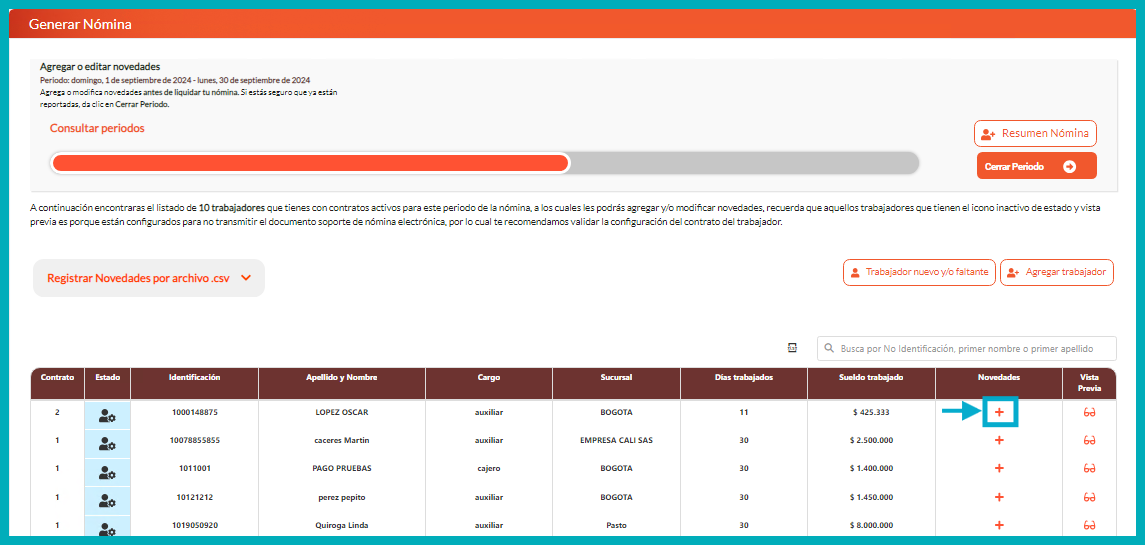
Task: Click the days worked value 11
Action: tap(743, 412)
